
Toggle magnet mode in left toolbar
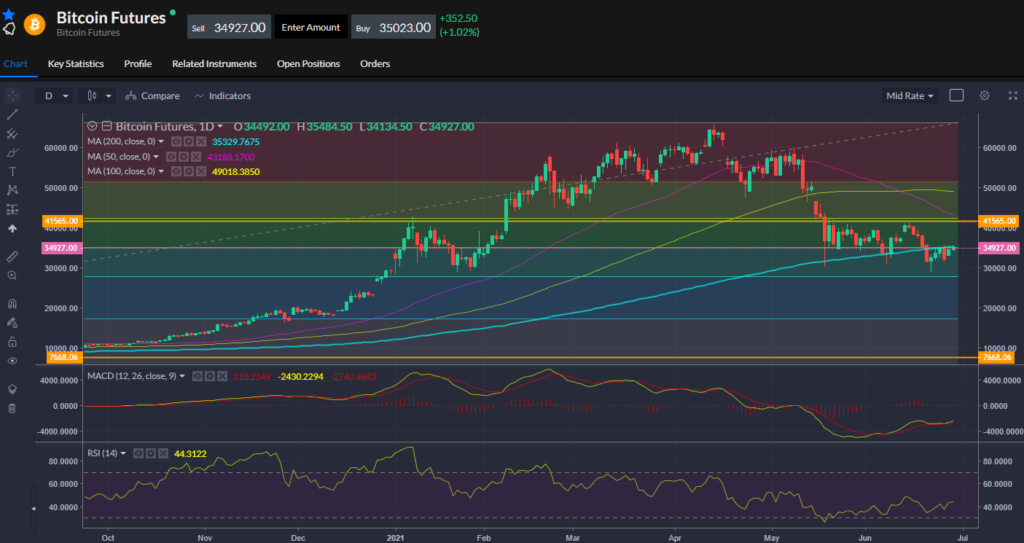(12, 304)
